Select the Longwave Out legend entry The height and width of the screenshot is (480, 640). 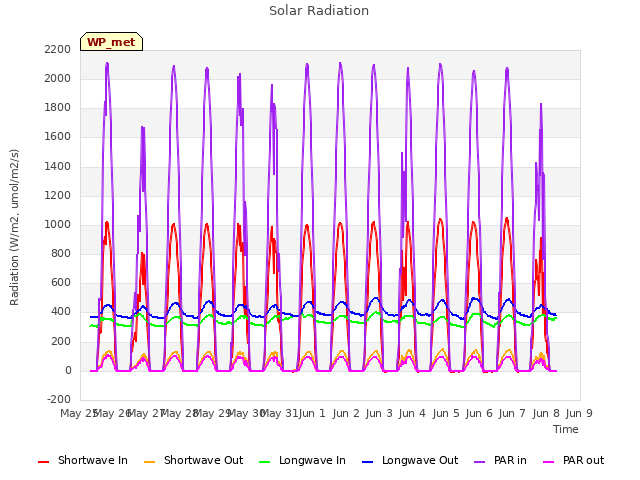(x=410, y=460)
